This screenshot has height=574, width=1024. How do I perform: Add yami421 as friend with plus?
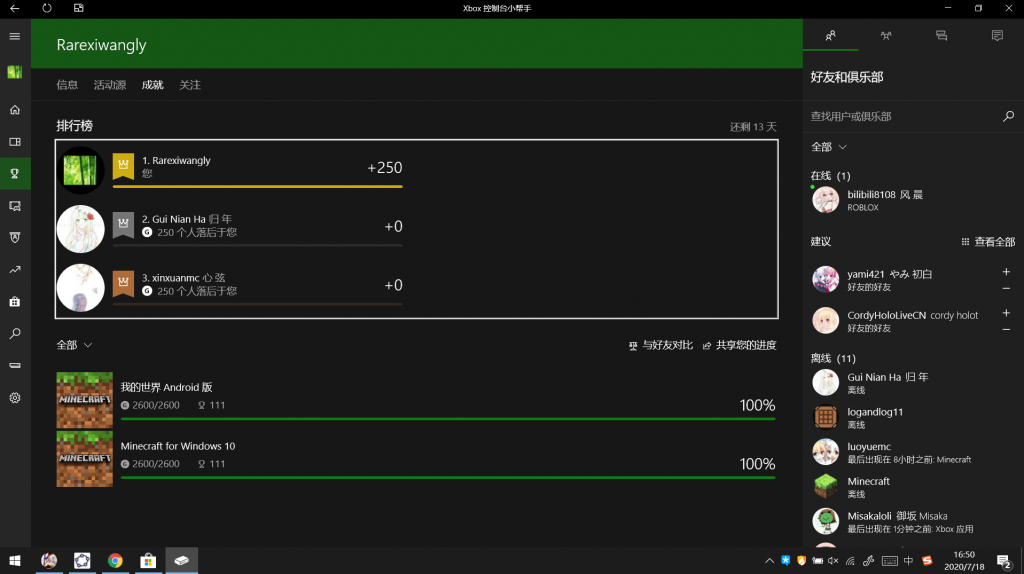1006,272
